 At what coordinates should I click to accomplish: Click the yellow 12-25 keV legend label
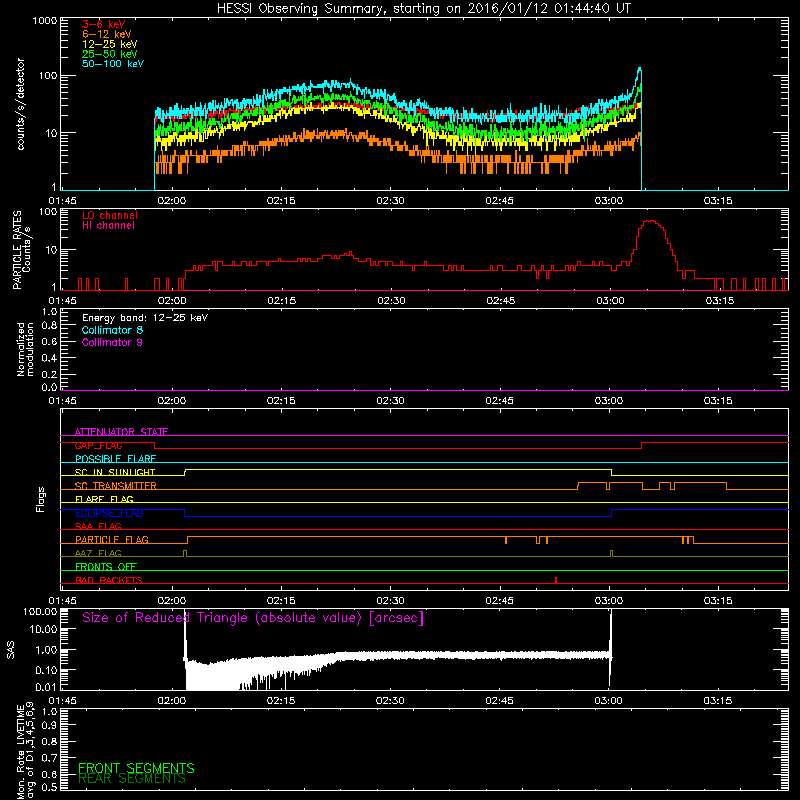pos(110,44)
